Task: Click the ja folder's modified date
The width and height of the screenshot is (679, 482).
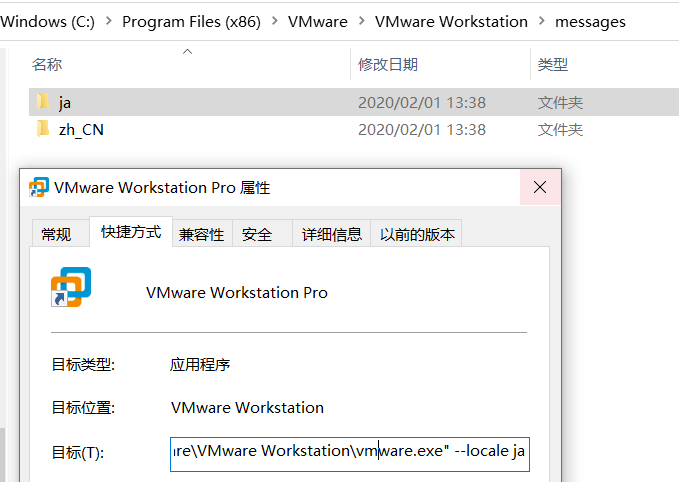Action: point(422,103)
